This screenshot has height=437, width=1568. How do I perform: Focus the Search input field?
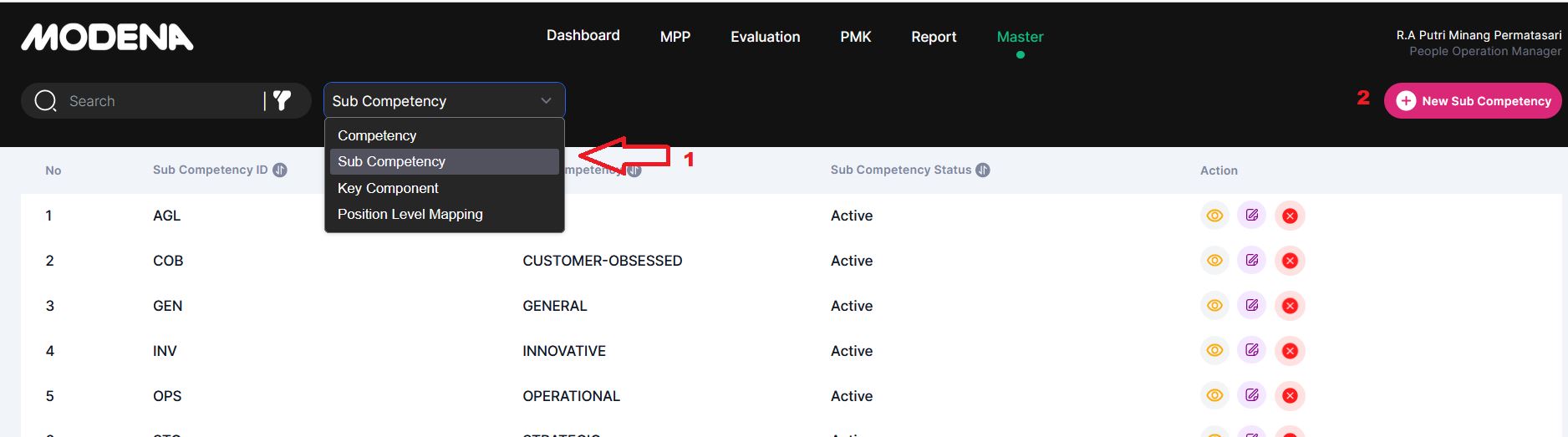[159, 101]
